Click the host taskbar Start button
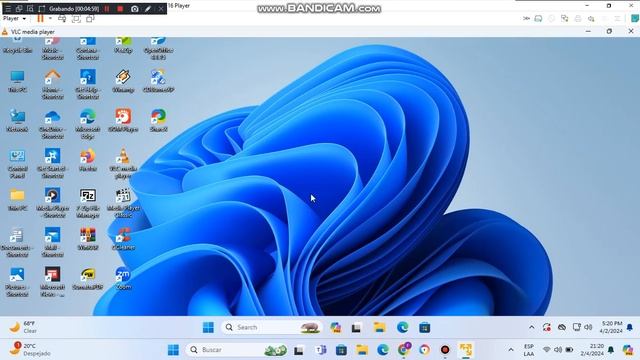 tap(173, 350)
